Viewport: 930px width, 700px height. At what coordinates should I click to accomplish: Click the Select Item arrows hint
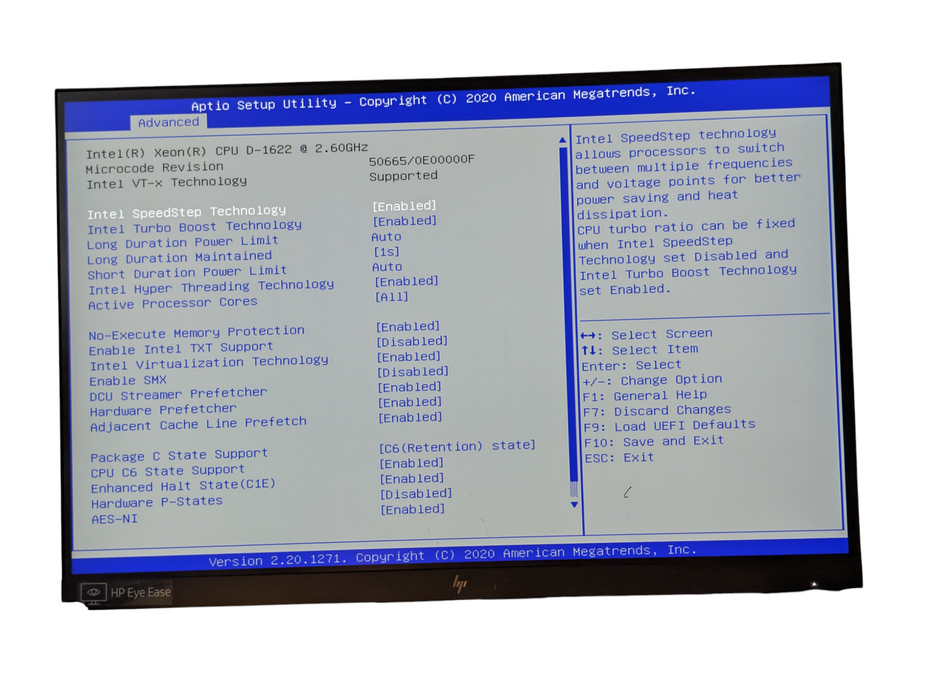[x=640, y=350]
